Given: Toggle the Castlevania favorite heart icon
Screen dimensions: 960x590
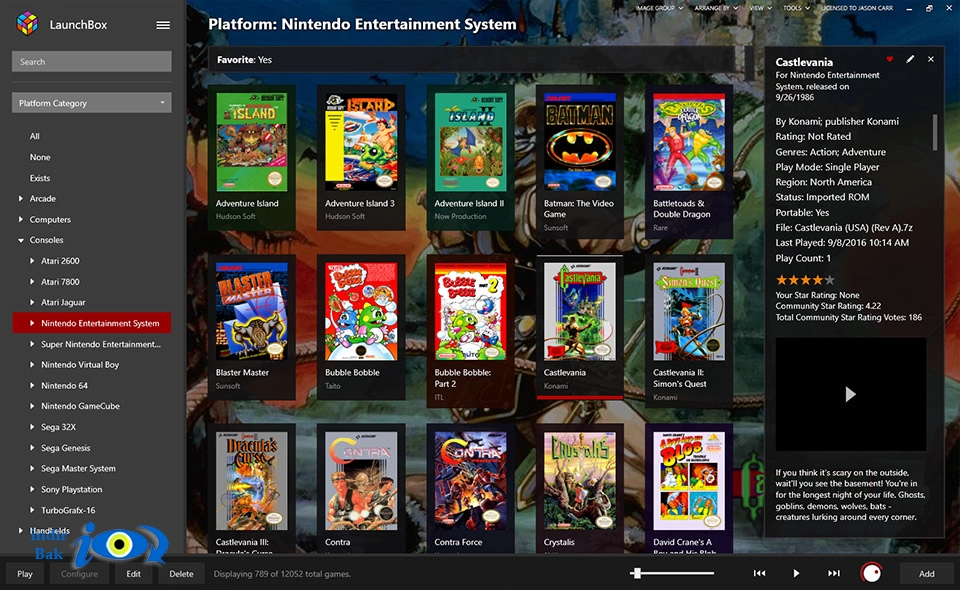Looking at the screenshot, I should pyautogui.click(x=890, y=59).
